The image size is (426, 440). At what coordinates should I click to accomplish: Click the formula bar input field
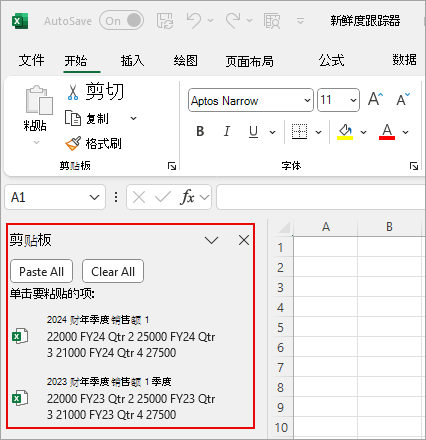[x=321, y=197]
